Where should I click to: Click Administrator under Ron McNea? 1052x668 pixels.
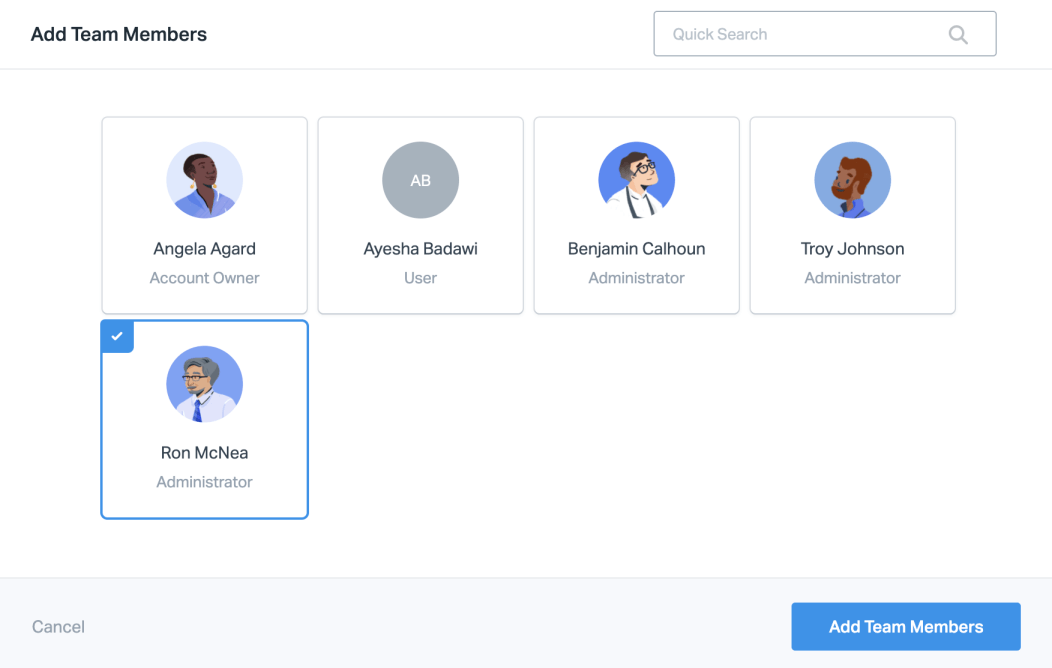click(205, 482)
